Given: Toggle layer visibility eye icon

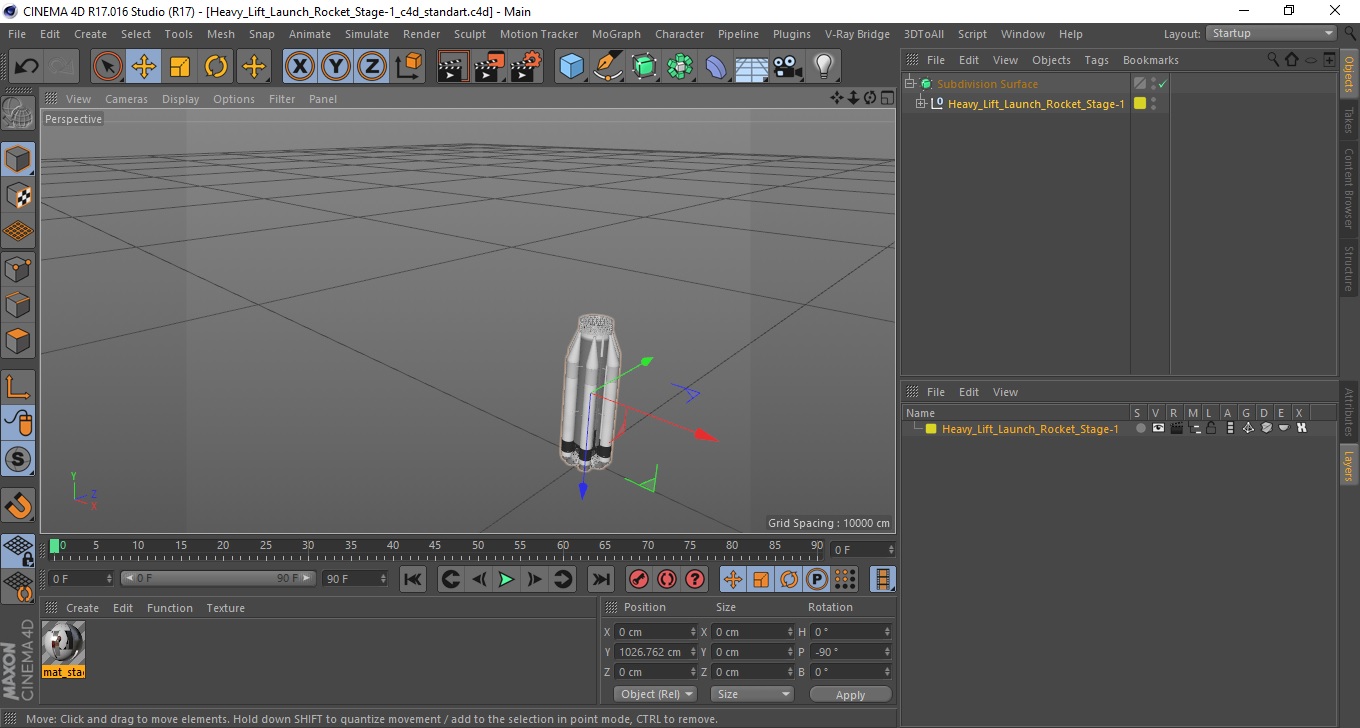Looking at the screenshot, I should 1158,428.
